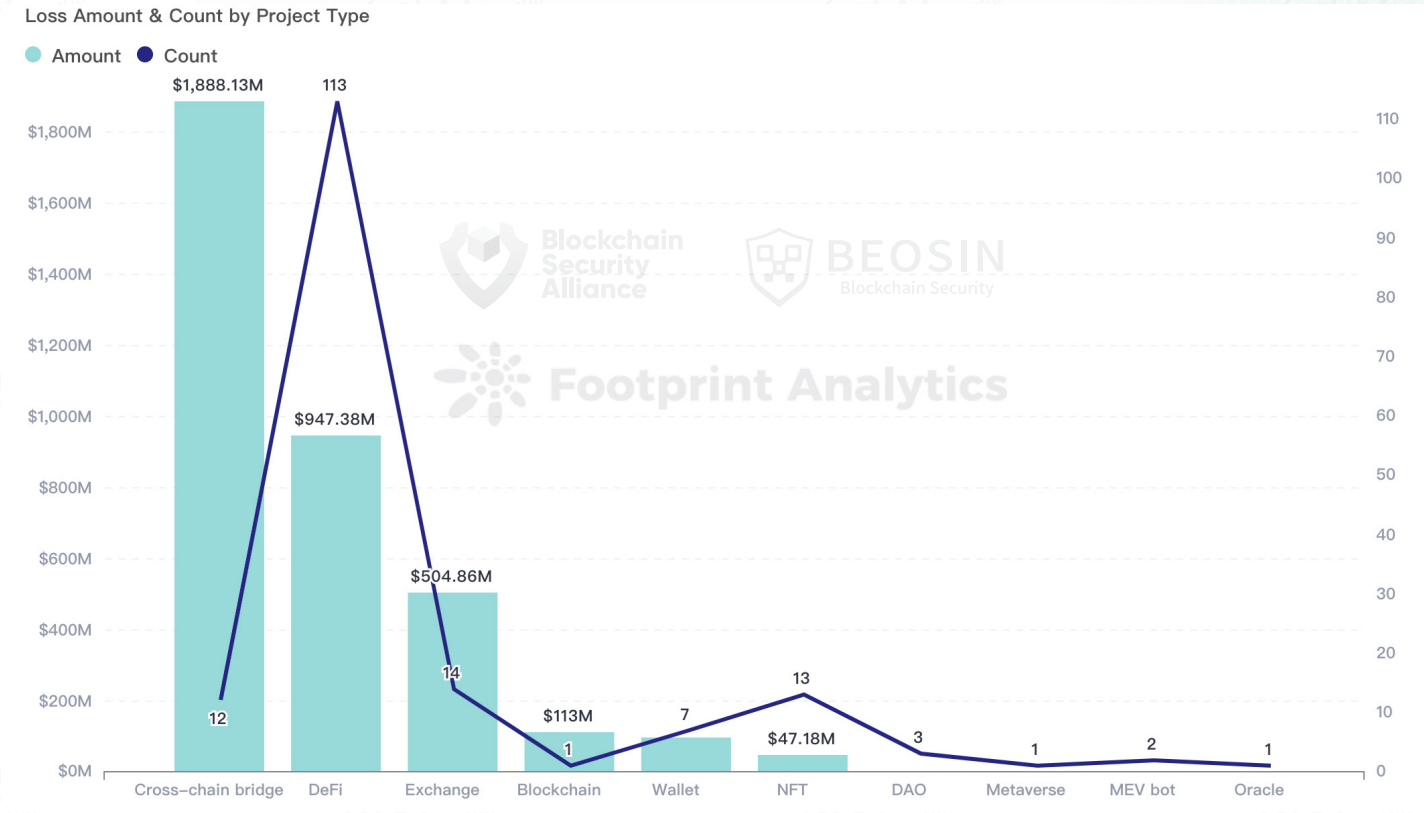The height and width of the screenshot is (813, 1424).
Task: Click the Metaverse axis label
Action: (1025, 789)
